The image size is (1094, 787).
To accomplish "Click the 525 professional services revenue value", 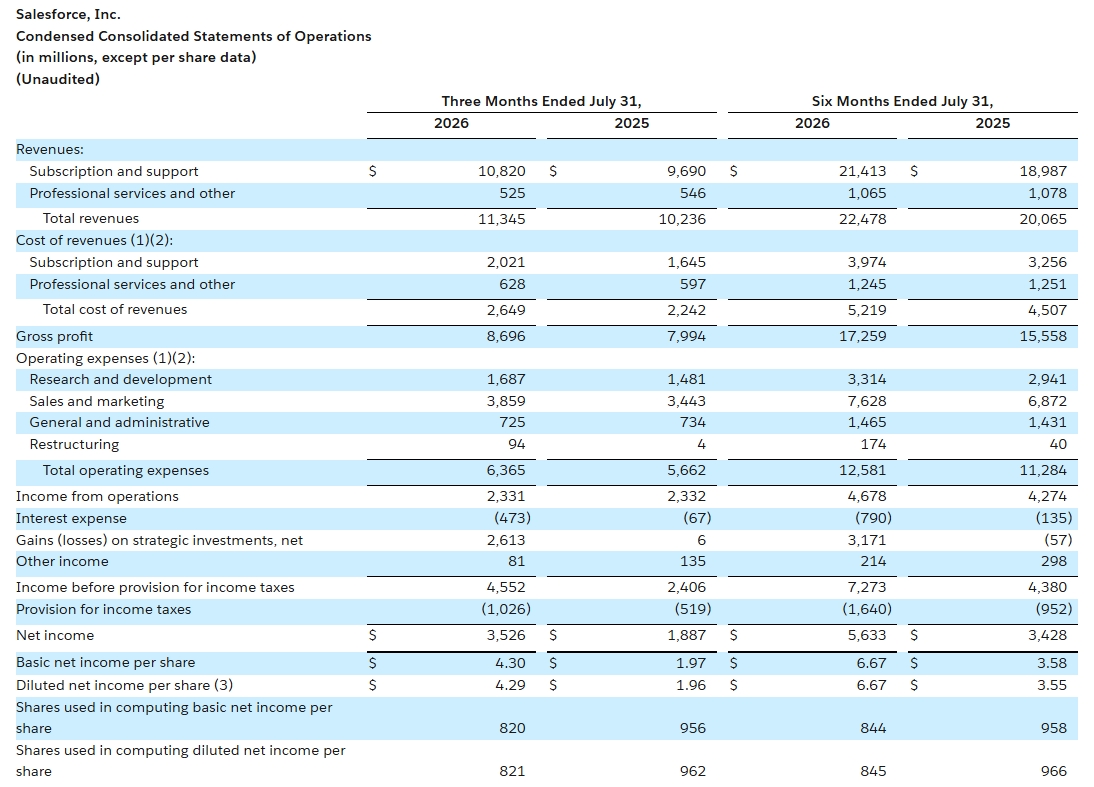I will pos(512,193).
